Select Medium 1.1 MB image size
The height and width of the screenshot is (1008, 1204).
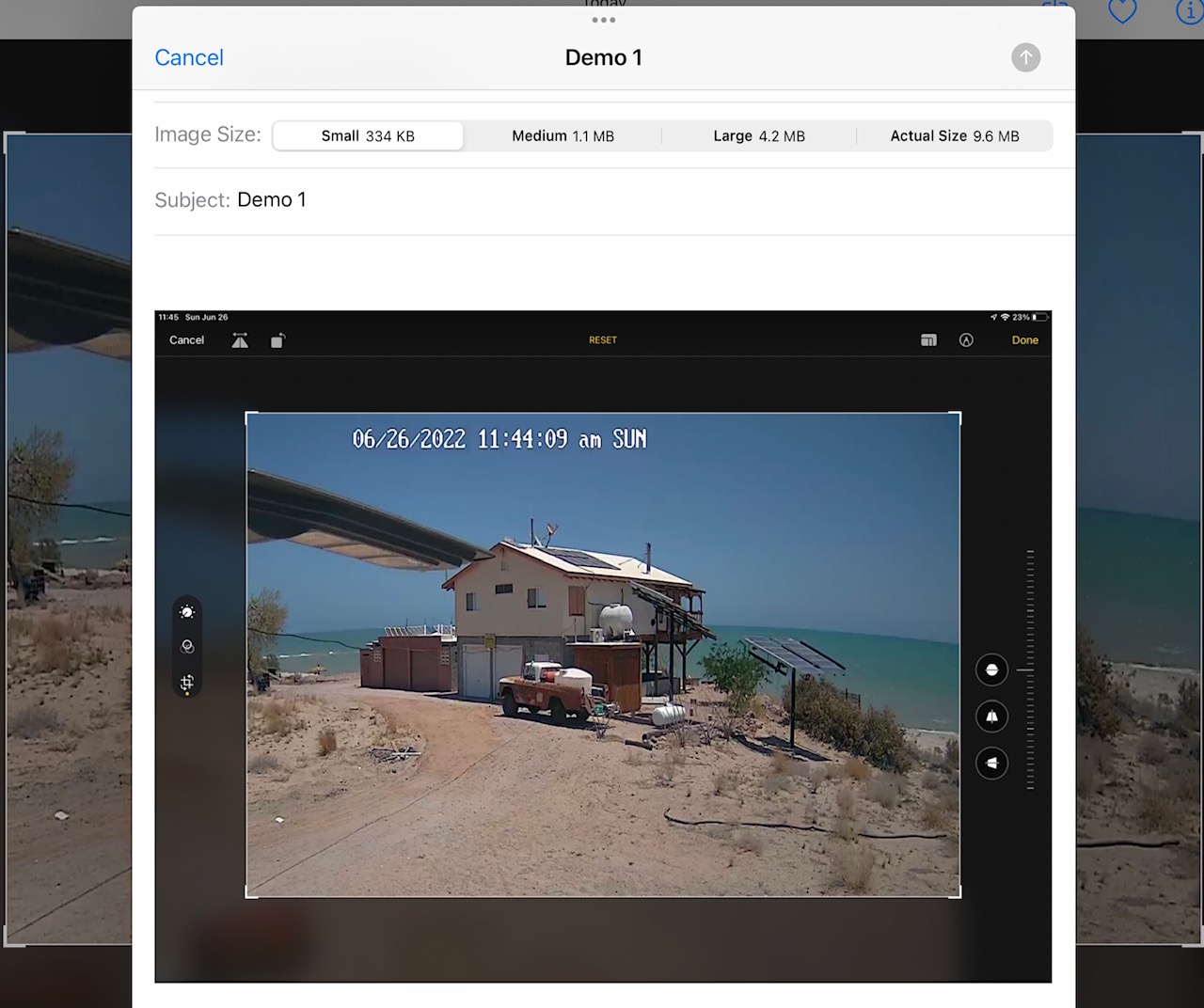(562, 136)
